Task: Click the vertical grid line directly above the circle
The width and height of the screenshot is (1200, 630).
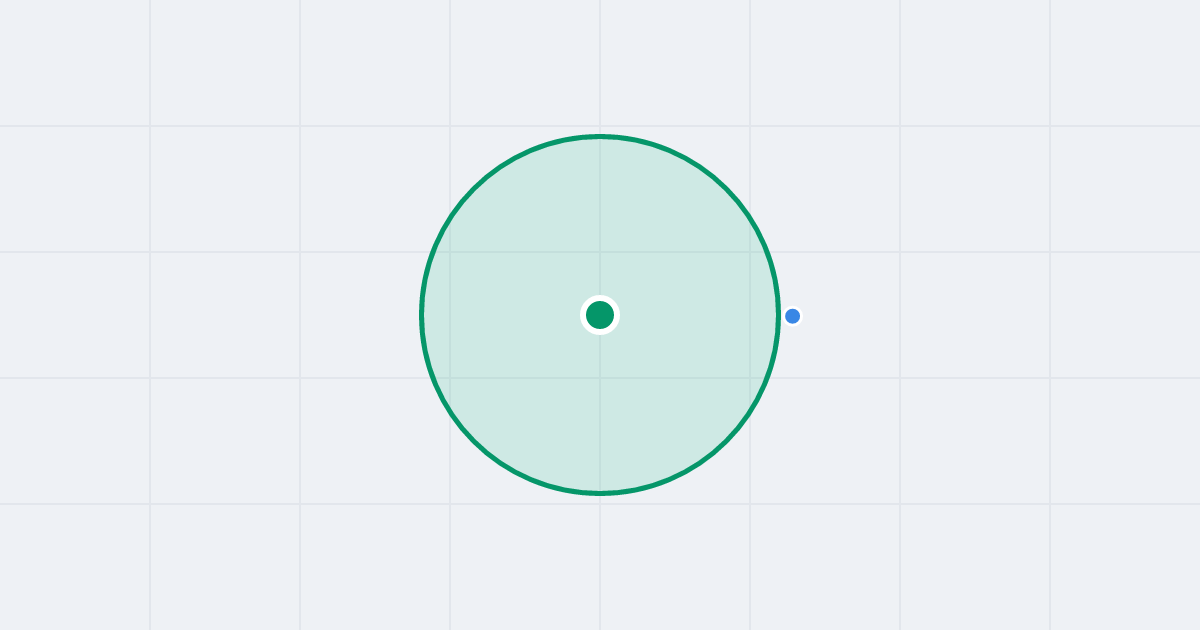Action: click(x=600, y=65)
